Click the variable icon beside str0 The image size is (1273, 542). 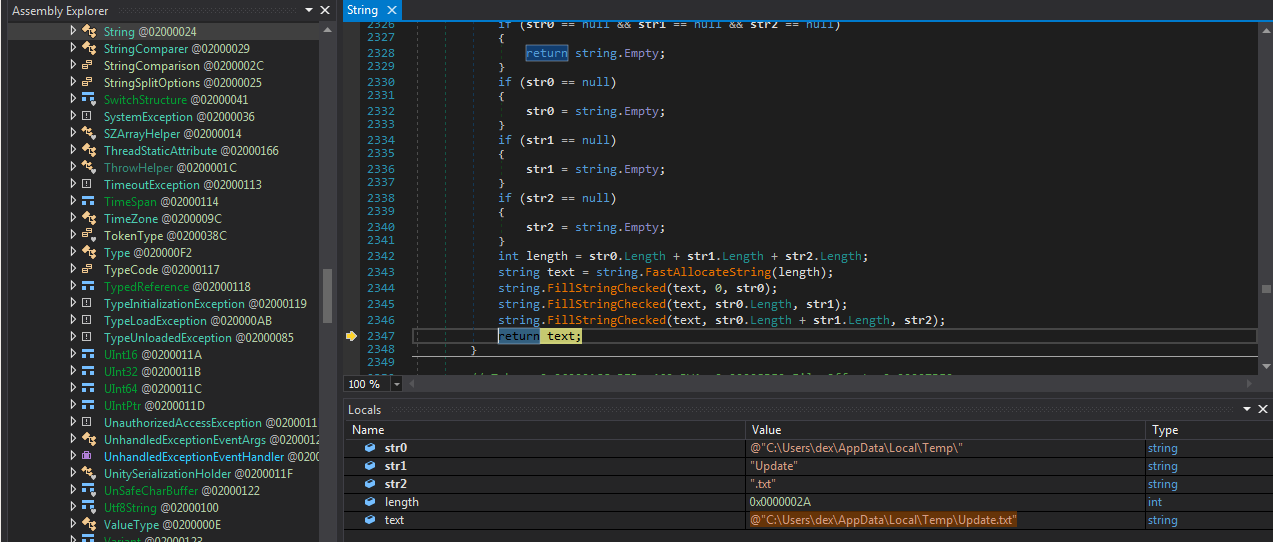click(370, 448)
